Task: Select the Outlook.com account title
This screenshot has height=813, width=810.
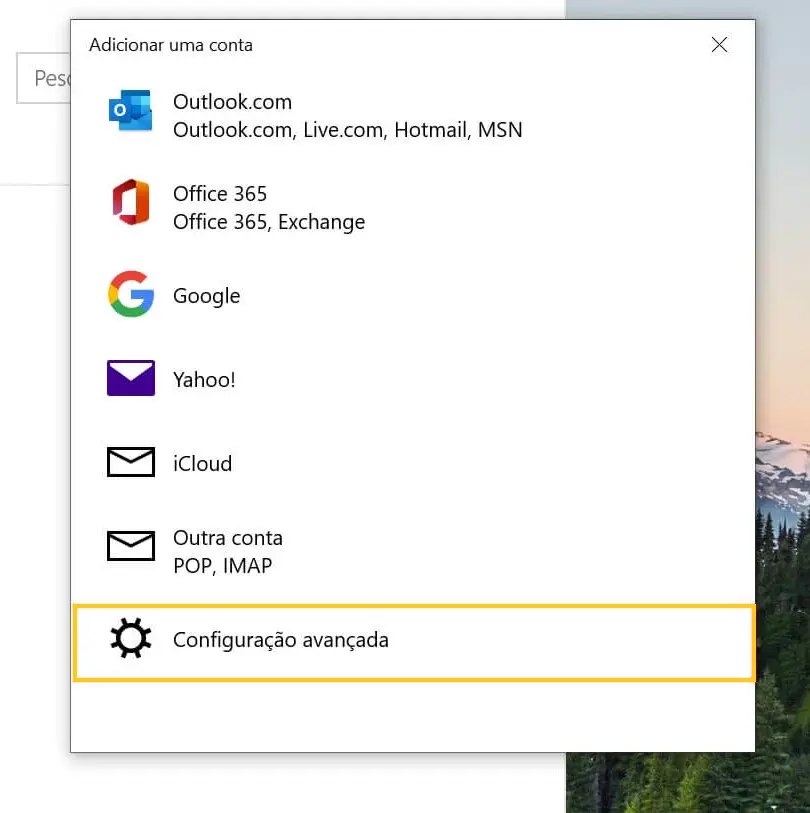Action: (x=232, y=102)
